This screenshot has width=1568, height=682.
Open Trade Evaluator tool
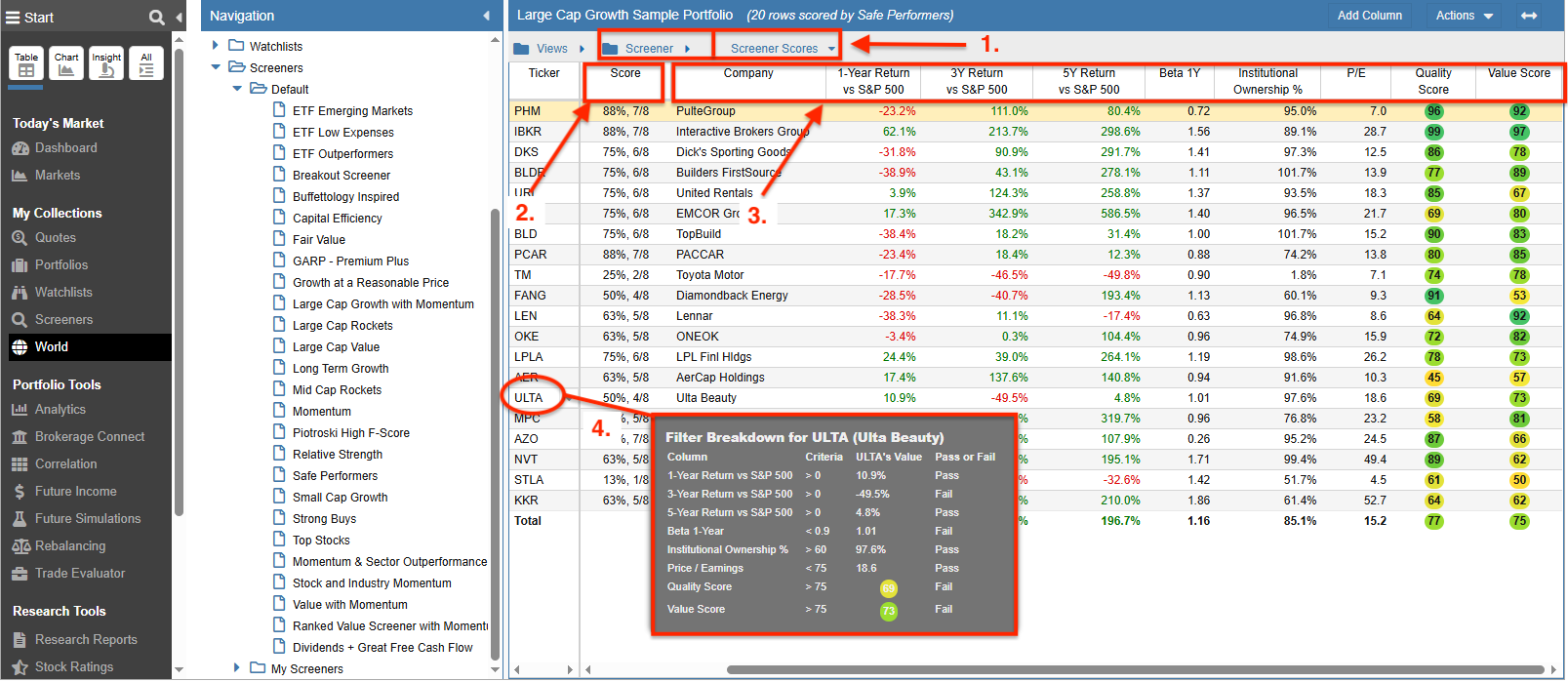coord(79,574)
